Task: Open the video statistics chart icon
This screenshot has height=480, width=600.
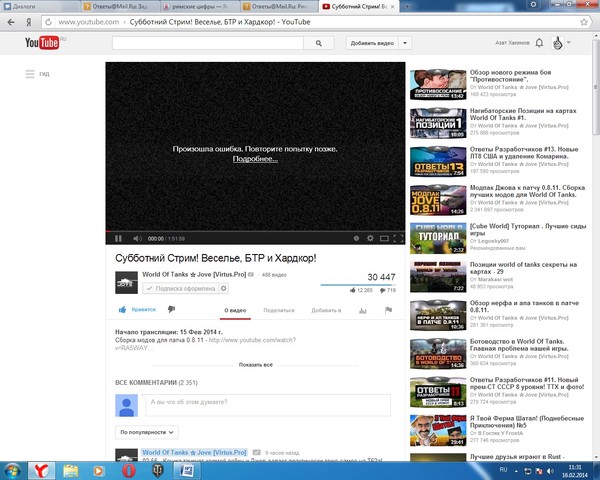Action: pos(363,310)
